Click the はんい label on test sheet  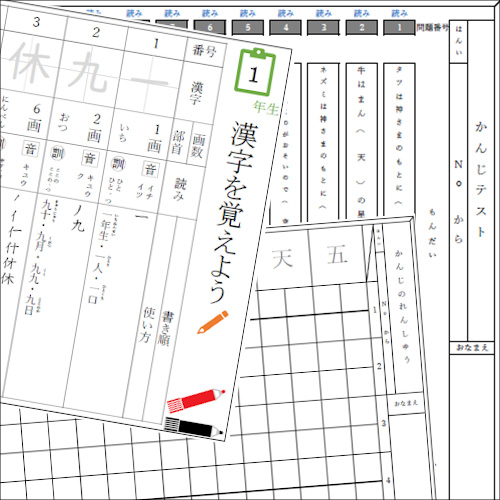coord(459,41)
